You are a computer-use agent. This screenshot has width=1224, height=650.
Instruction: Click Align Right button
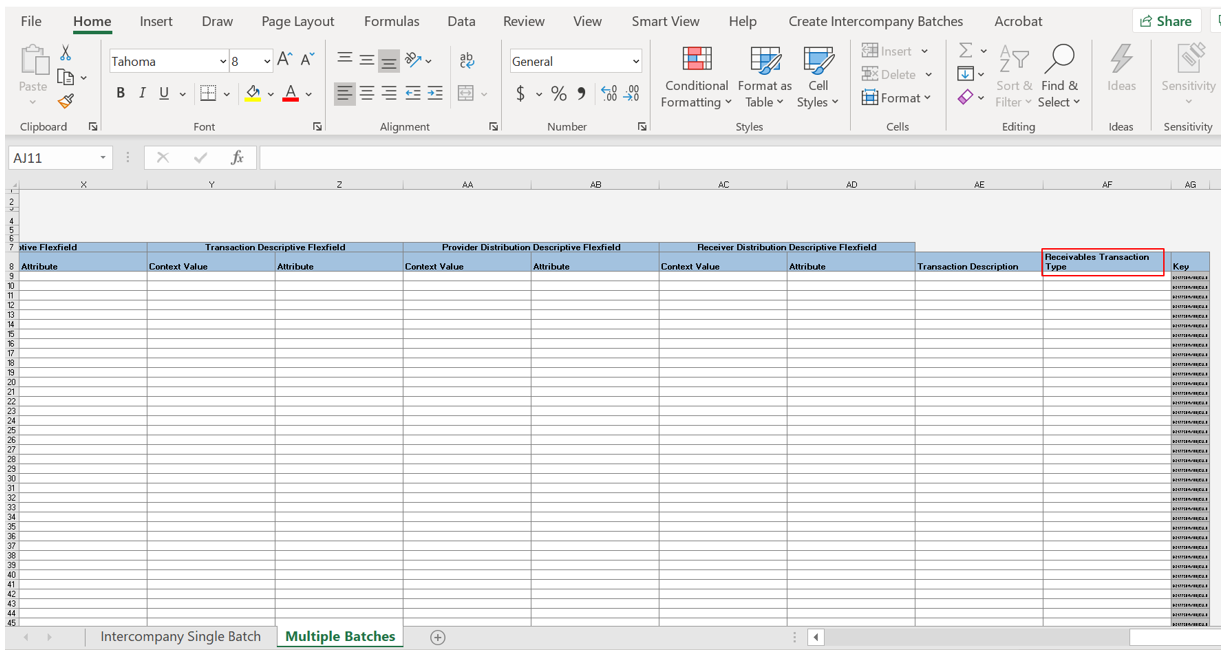[389, 93]
